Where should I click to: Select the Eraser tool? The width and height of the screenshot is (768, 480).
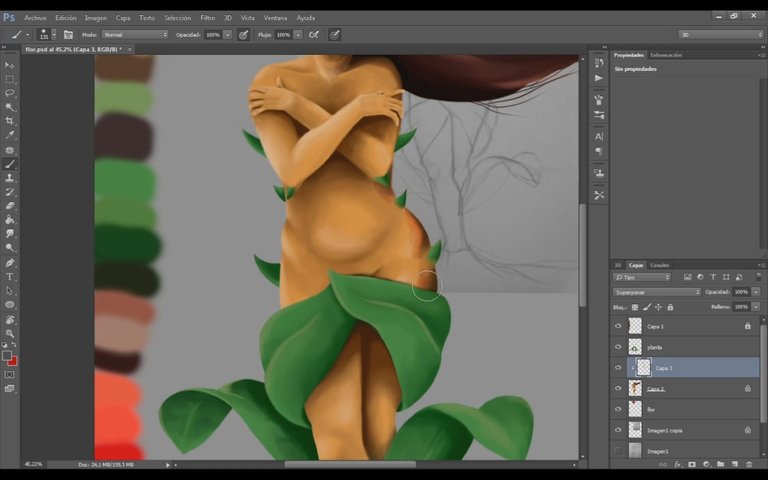click(9, 206)
